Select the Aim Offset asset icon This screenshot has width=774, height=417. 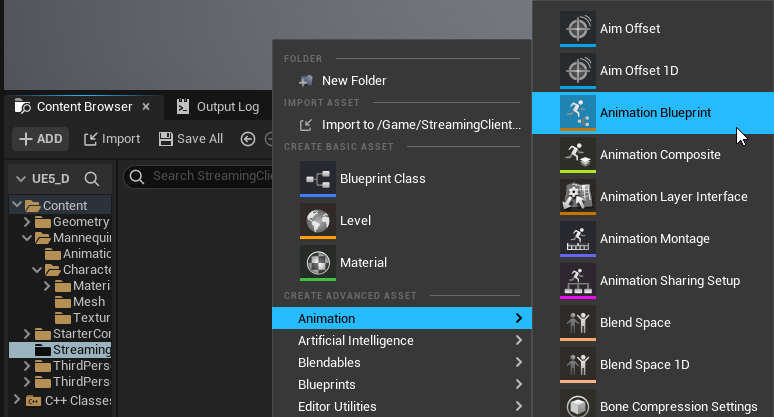tap(577, 27)
